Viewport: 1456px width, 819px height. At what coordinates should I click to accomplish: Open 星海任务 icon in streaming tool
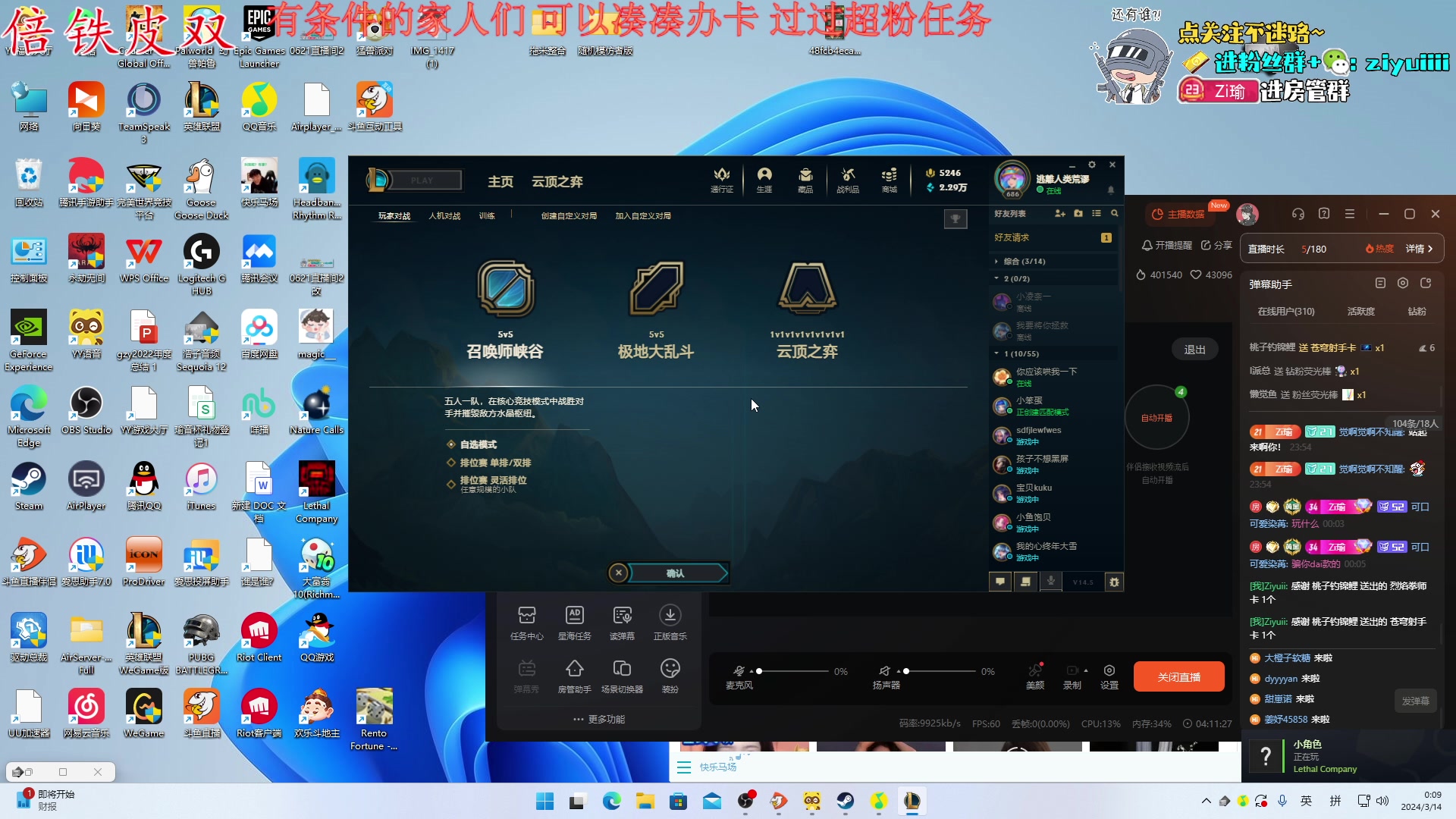pyautogui.click(x=575, y=623)
